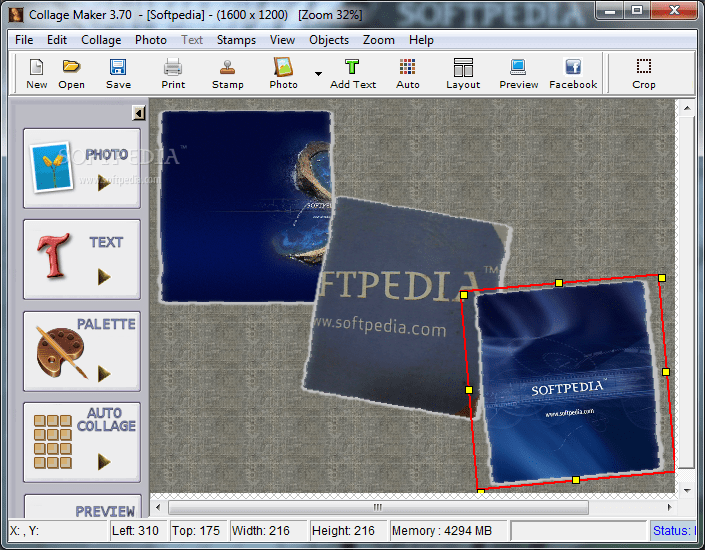Click the horizontal scrollbar right arrow
The width and height of the screenshot is (705, 550).
(669, 507)
